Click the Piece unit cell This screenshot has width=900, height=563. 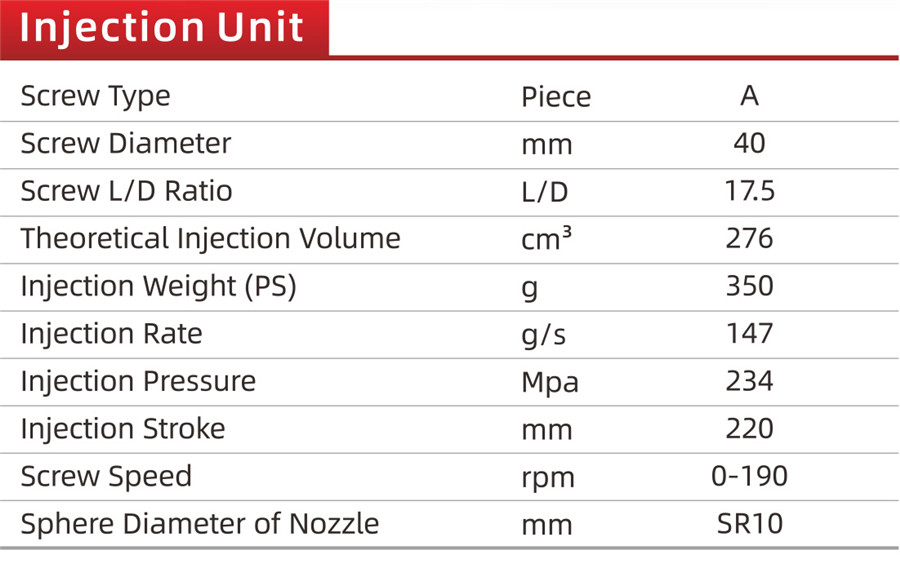tap(556, 97)
